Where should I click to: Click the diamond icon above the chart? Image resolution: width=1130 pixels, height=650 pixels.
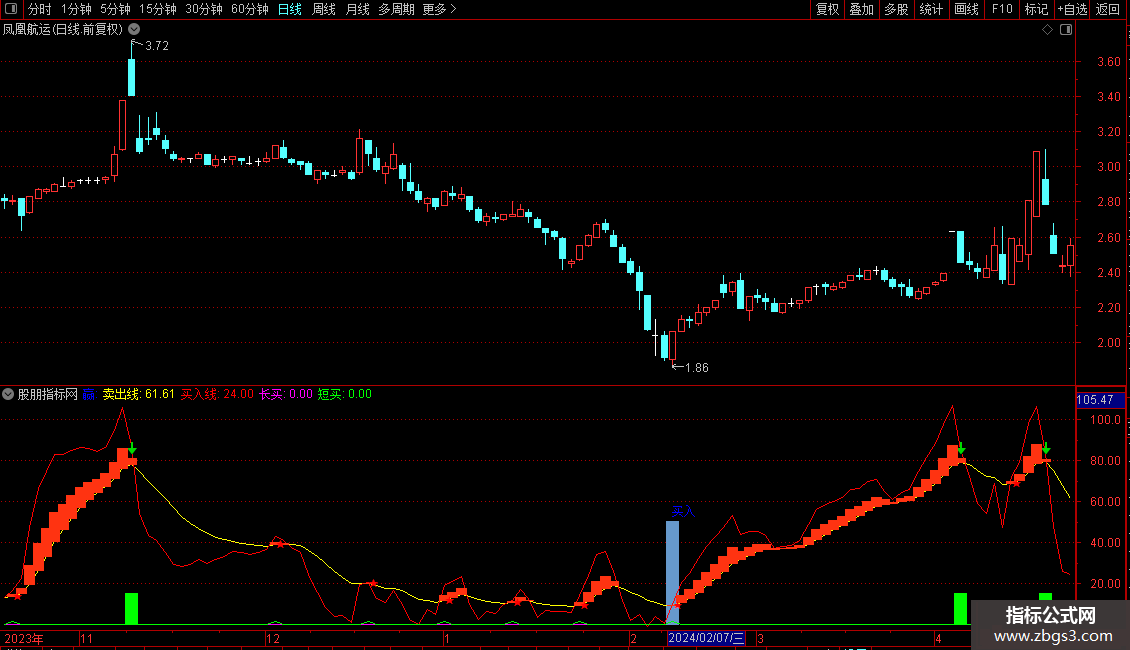[1047, 30]
